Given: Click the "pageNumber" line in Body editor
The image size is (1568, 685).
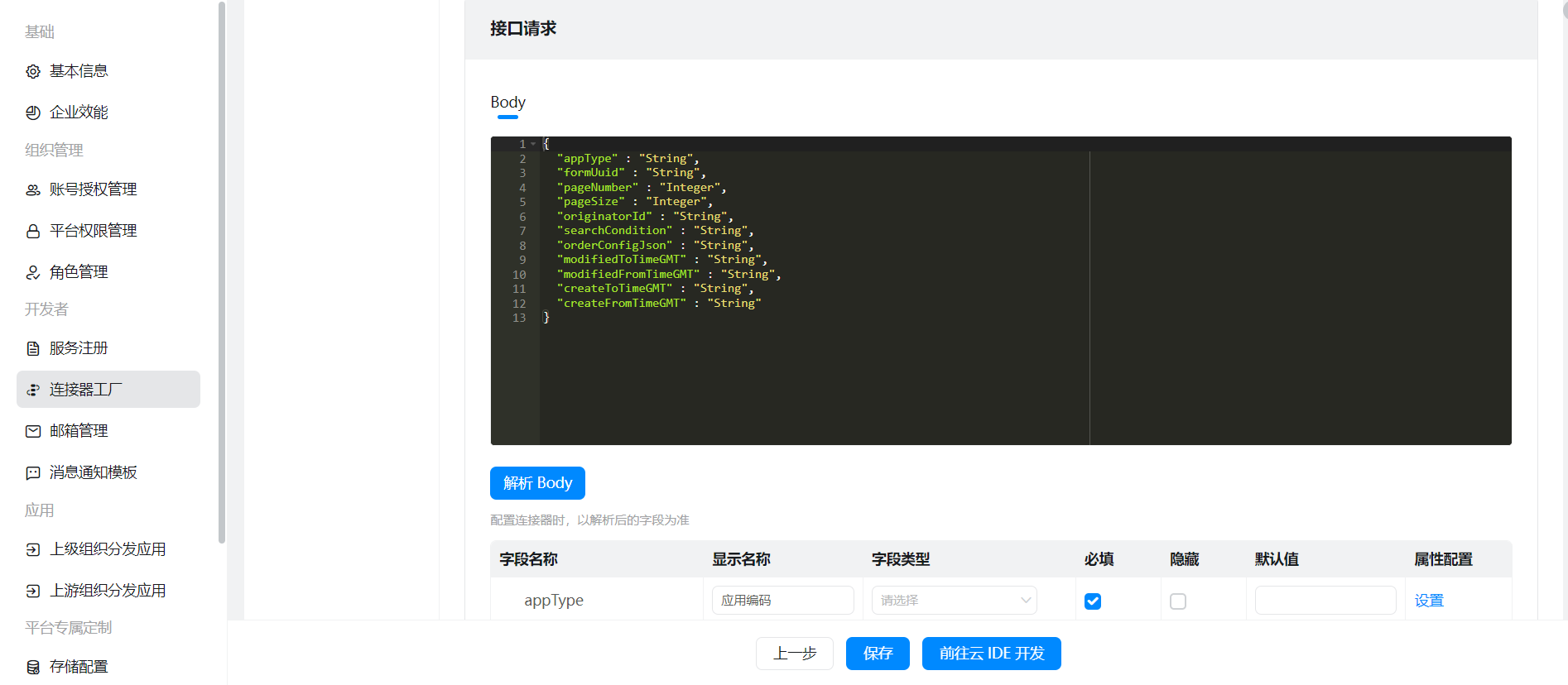Looking at the screenshot, I should coord(641,188).
